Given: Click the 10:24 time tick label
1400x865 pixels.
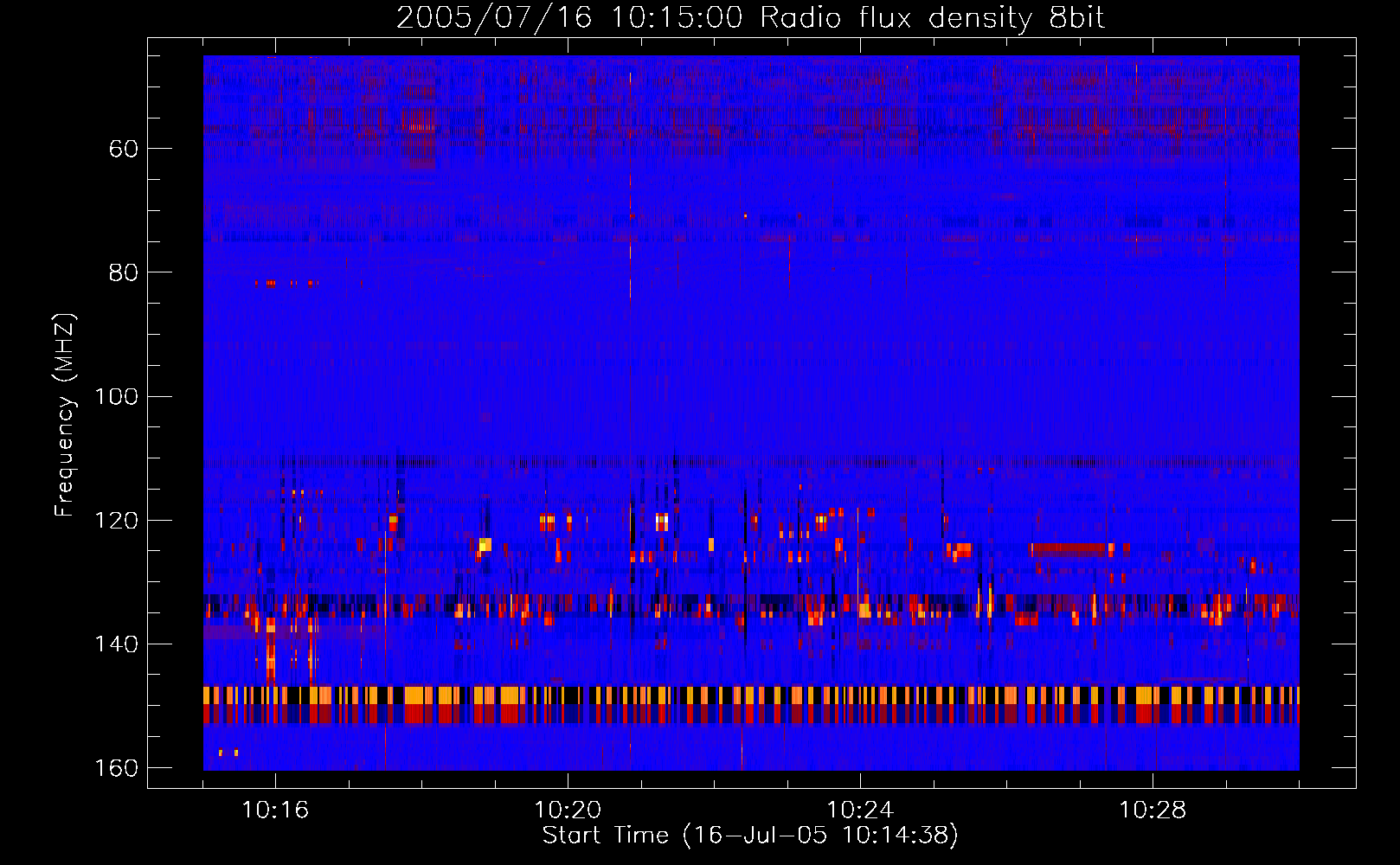Looking at the screenshot, I should click(x=860, y=811).
